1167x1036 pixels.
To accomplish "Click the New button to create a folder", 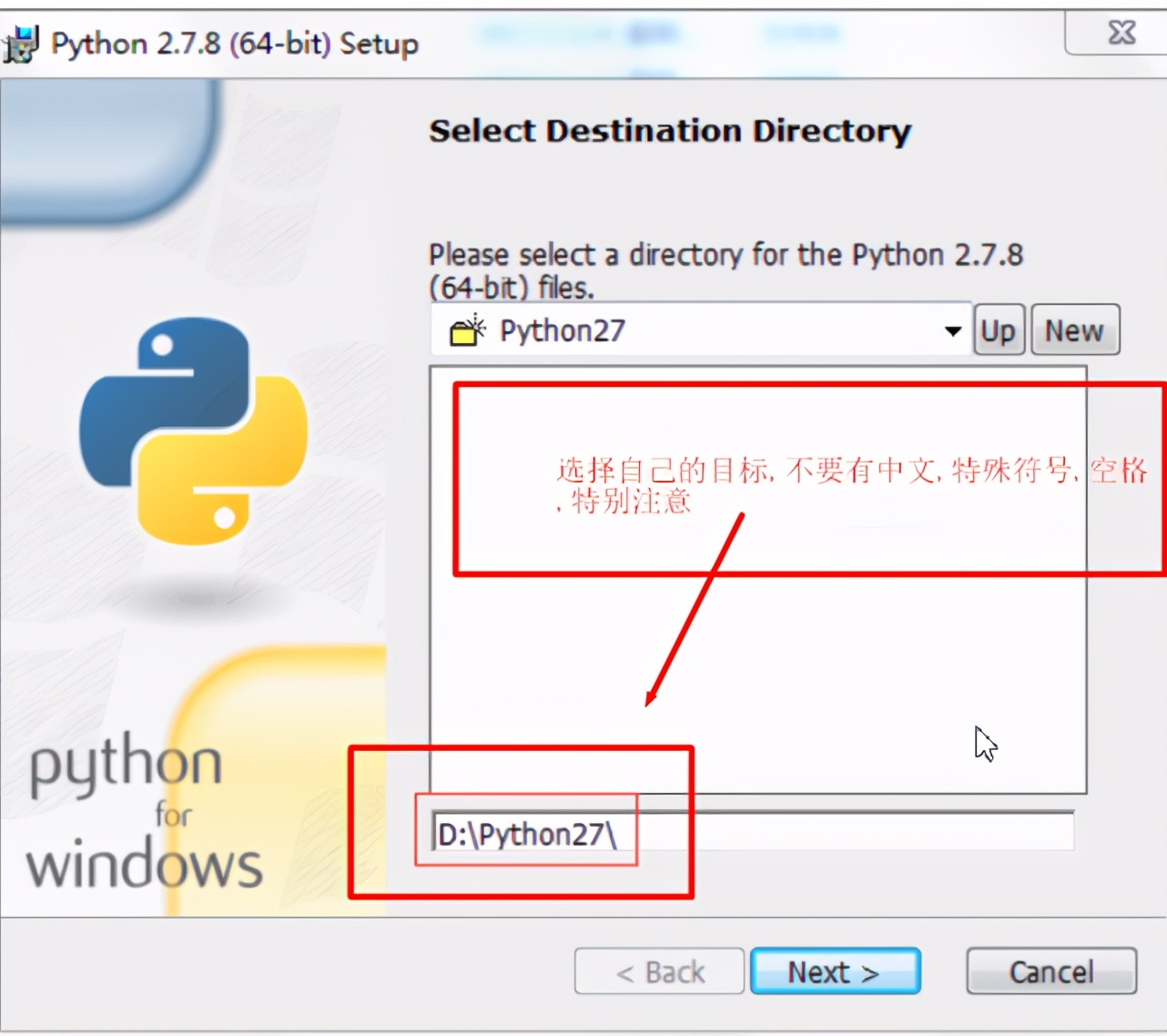I will coord(1075,330).
